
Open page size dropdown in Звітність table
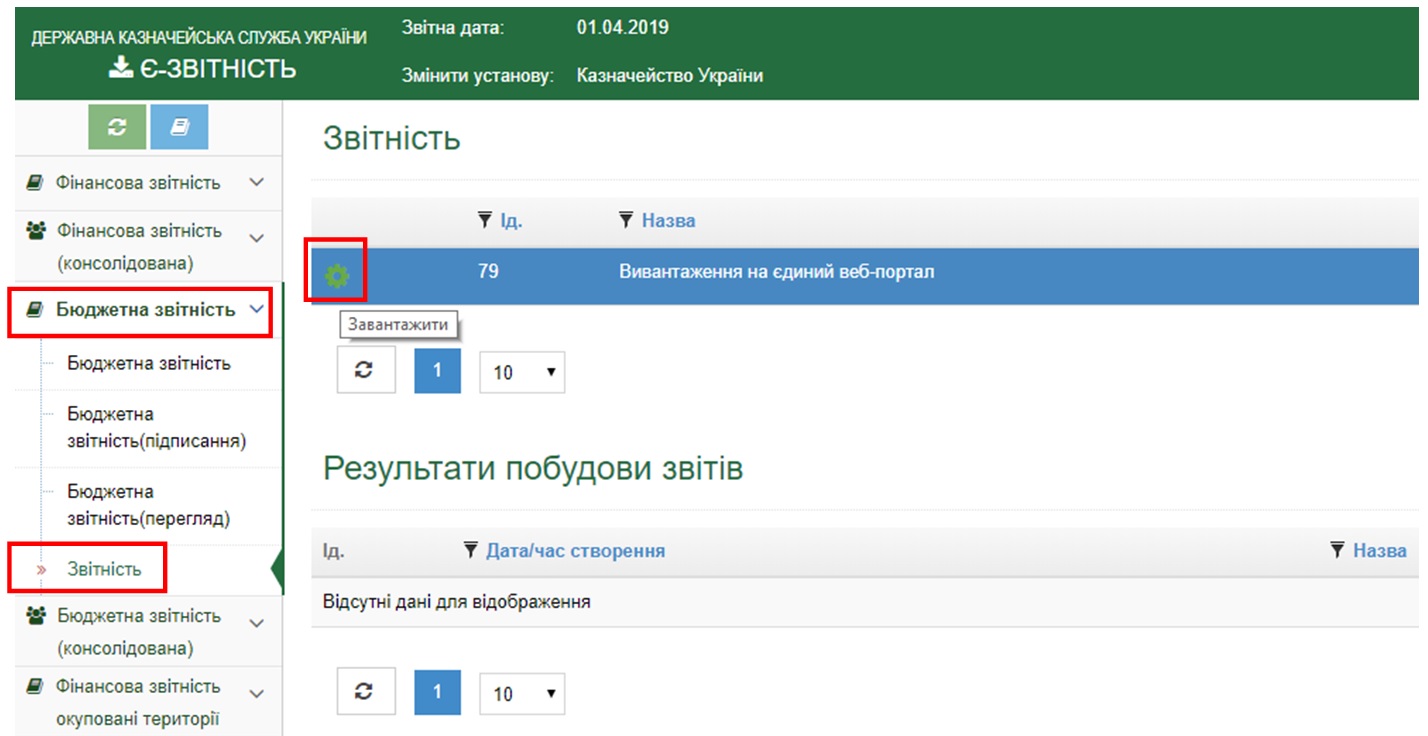click(x=522, y=371)
